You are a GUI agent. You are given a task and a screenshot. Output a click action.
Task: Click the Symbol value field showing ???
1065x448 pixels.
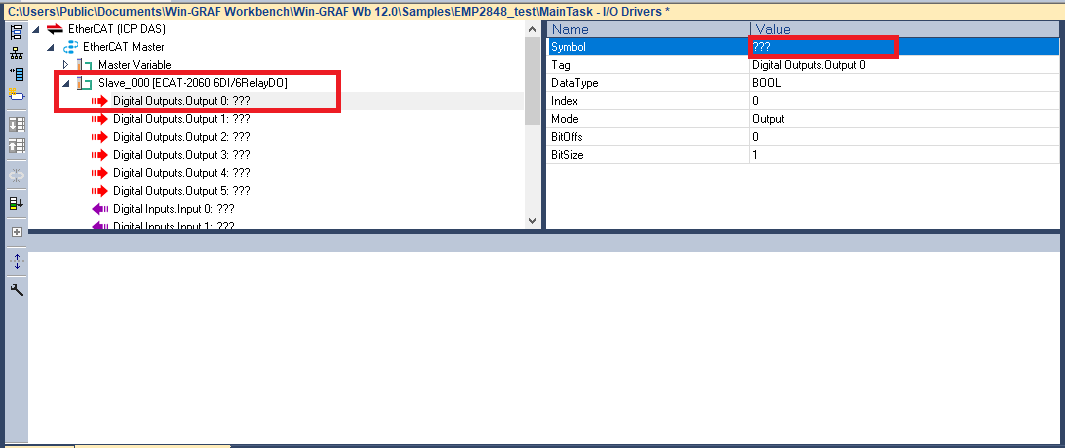coord(822,47)
